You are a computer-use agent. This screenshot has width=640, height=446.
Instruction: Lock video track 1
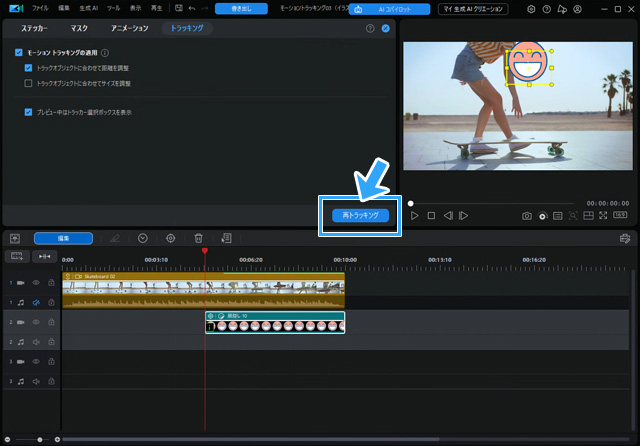coord(51,282)
